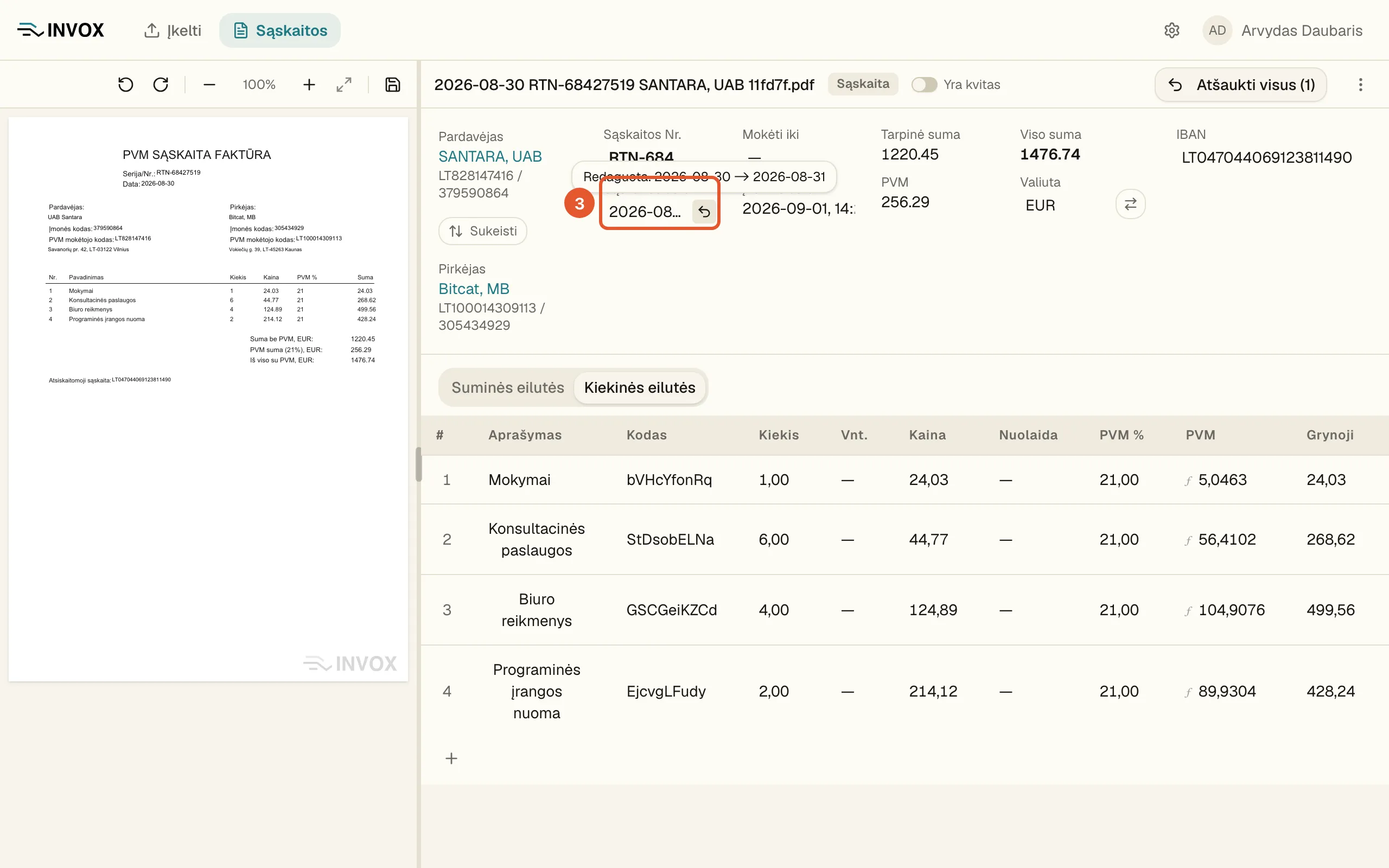
Task: Click the Sąskaita document type badge
Action: tap(863, 84)
